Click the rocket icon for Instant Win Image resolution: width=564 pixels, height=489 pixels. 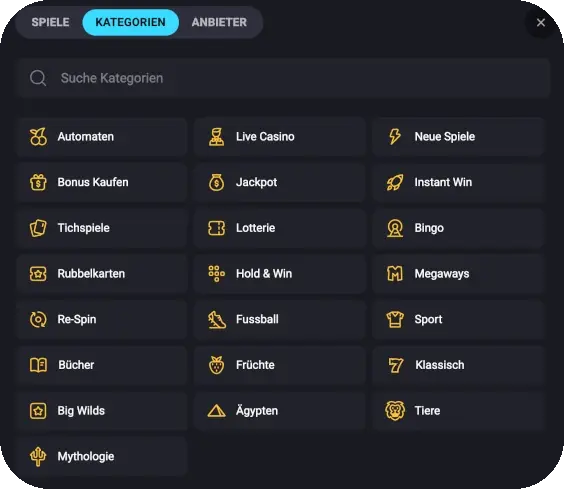pyautogui.click(x=395, y=182)
